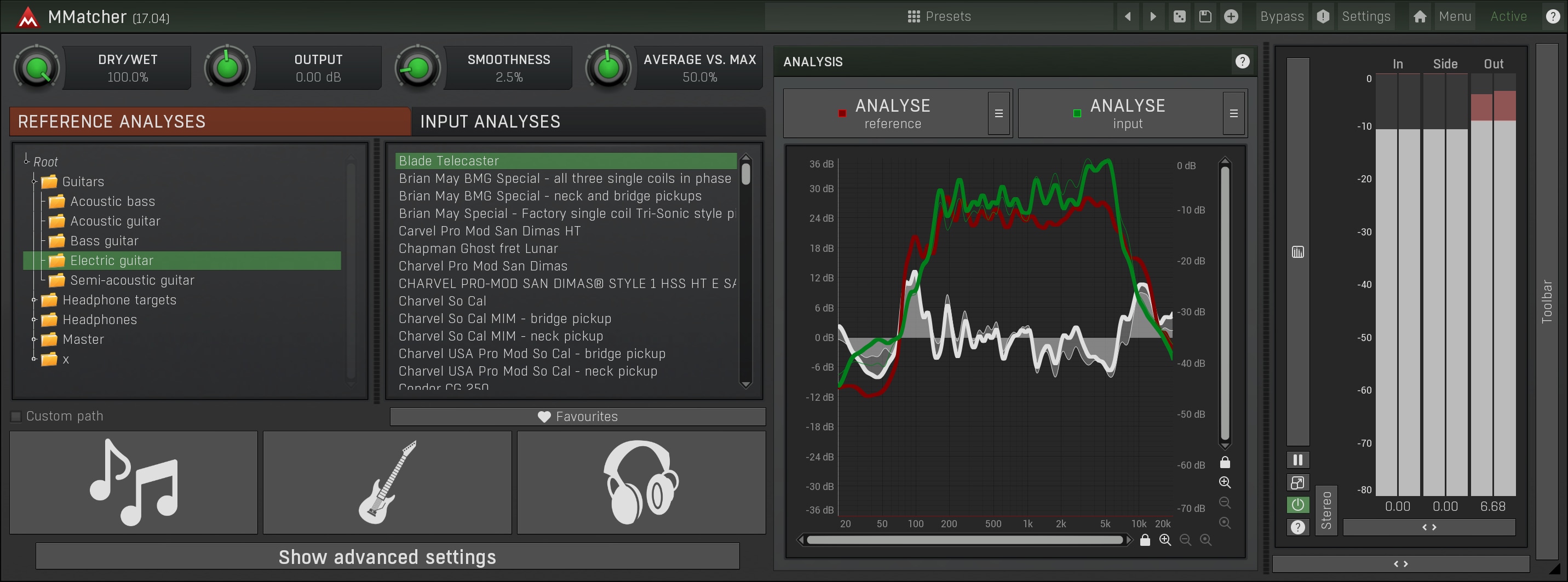Screen dimensions: 1568x582
Task: Open the Analyse reference options menu
Action: (x=998, y=113)
